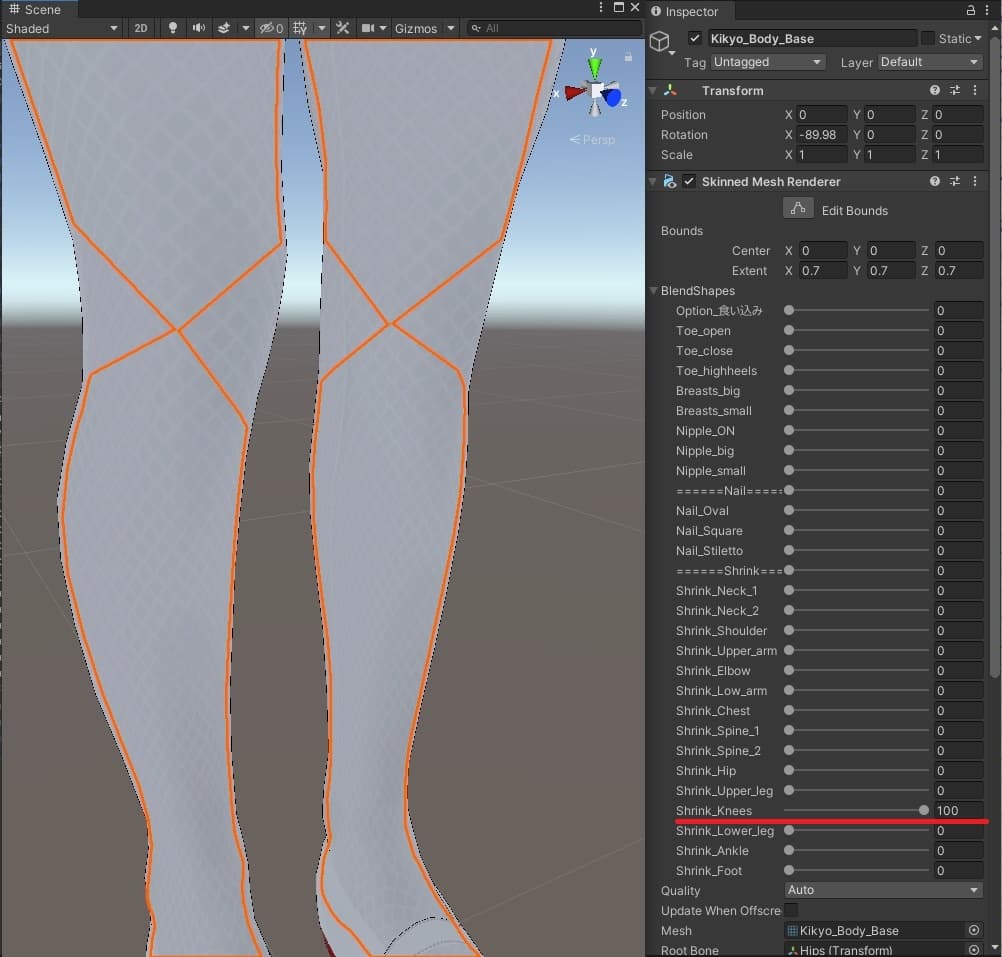Click the scene camera settings icon
The width and height of the screenshot is (1002, 957).
(369, 28)
